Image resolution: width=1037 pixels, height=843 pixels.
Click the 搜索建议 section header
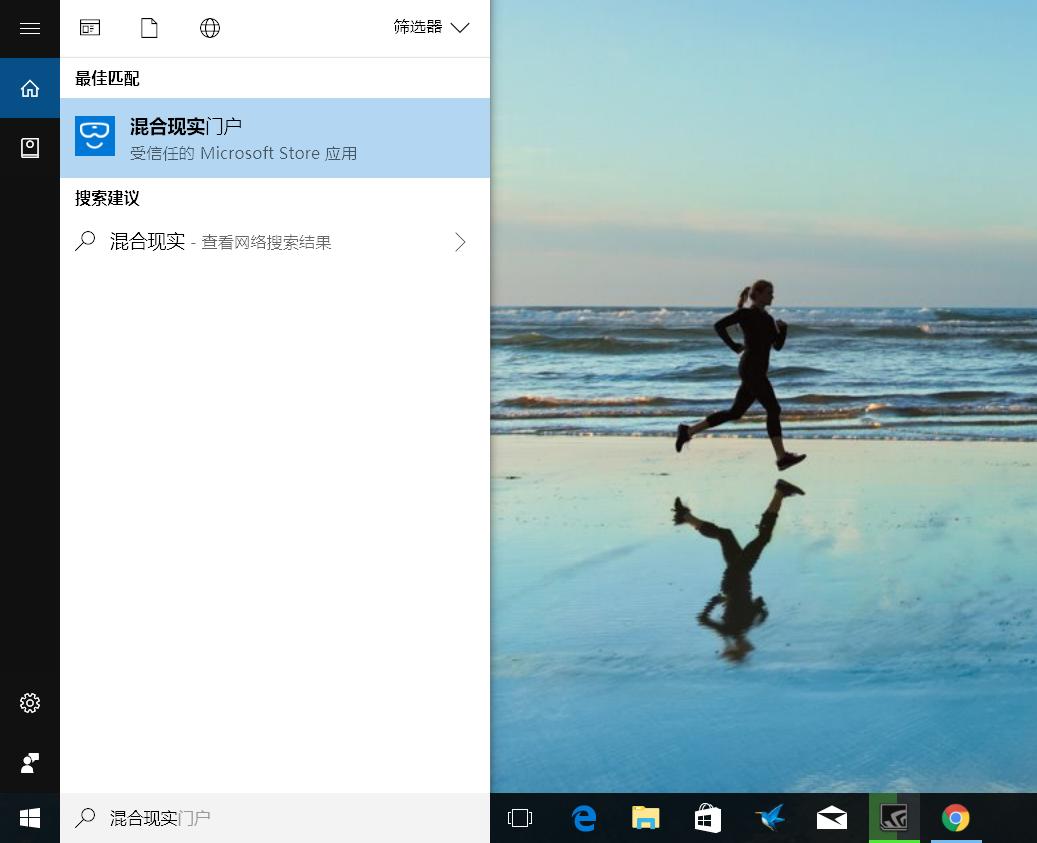click(107, 198)
